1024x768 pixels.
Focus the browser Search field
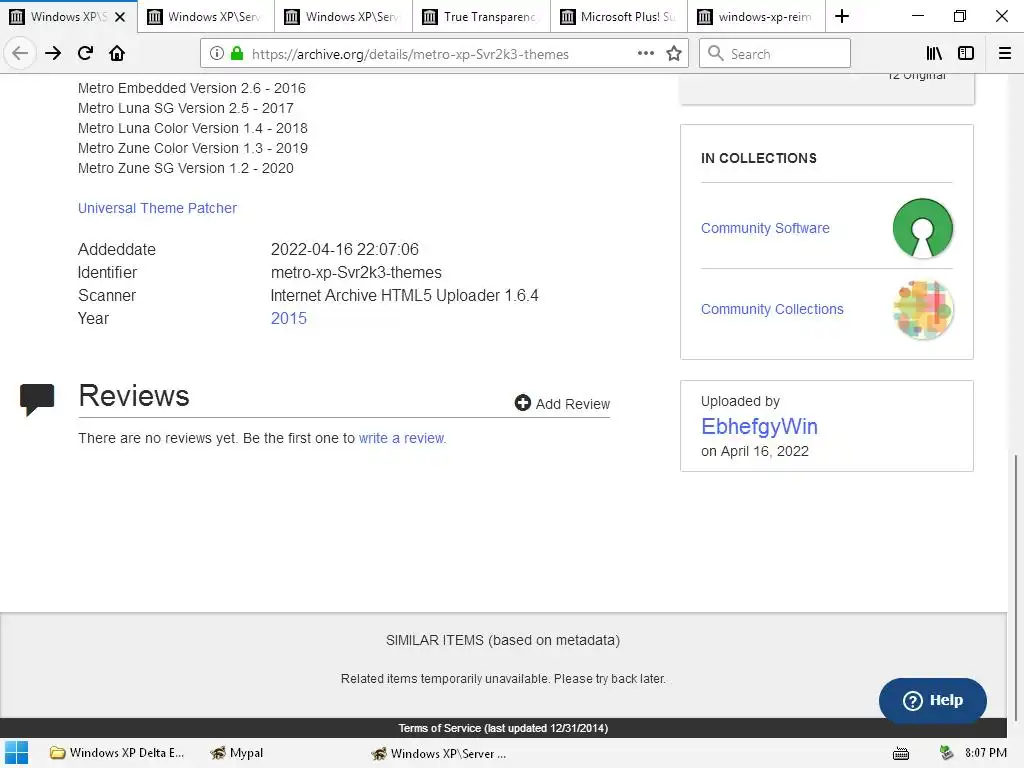775,53
